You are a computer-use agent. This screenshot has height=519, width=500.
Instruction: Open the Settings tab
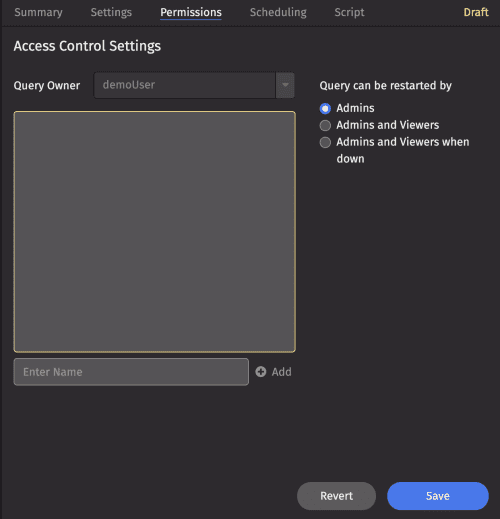(111, 12)
